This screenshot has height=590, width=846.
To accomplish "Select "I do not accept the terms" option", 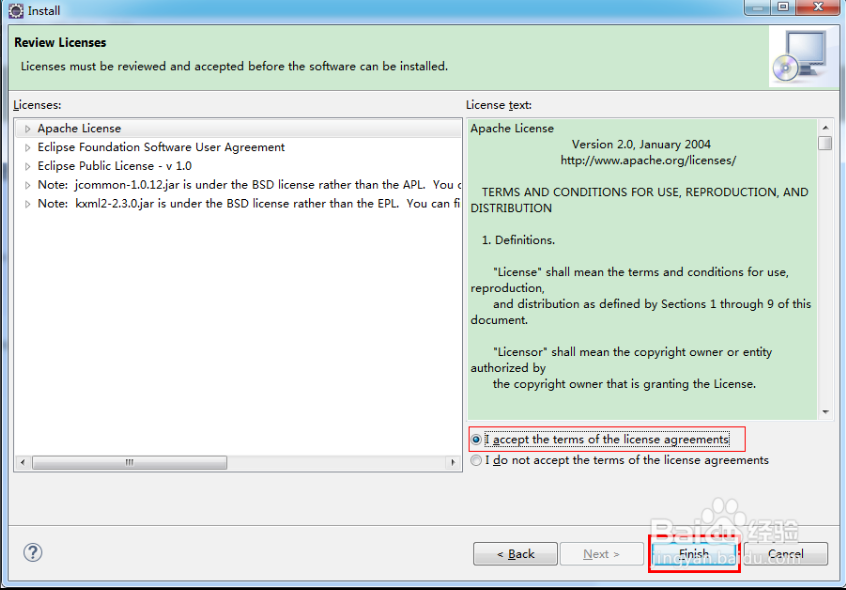I will pos(477,460).
